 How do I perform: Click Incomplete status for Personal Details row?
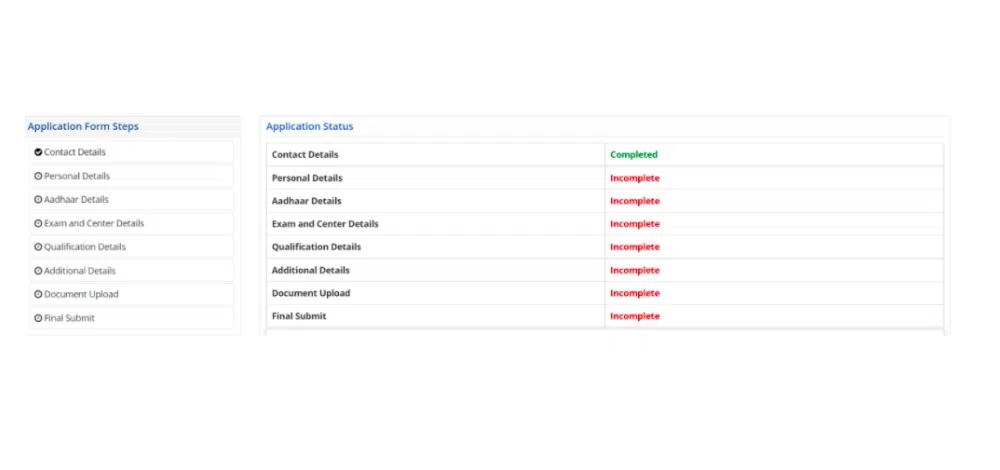635,178
